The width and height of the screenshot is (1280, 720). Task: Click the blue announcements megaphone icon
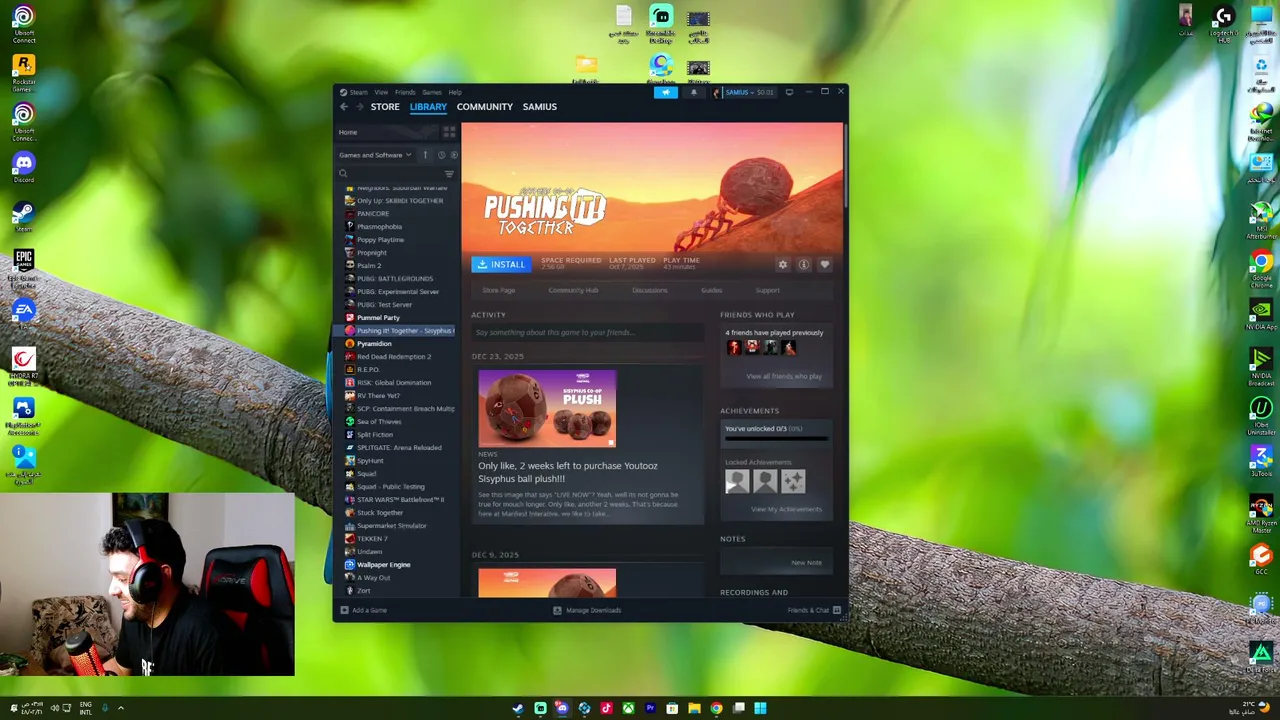point(666,92)
